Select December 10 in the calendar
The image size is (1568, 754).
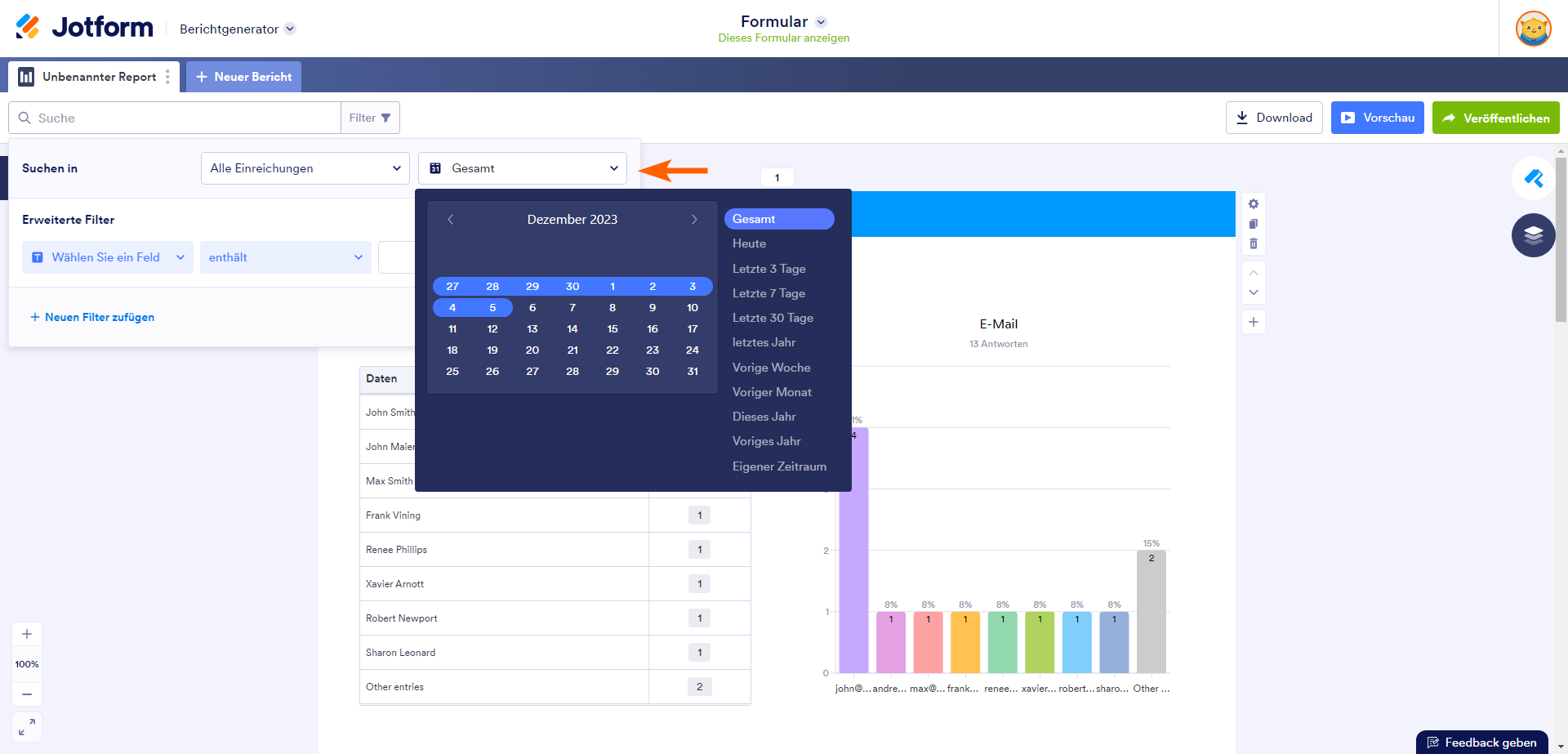[x=693, y=308]
